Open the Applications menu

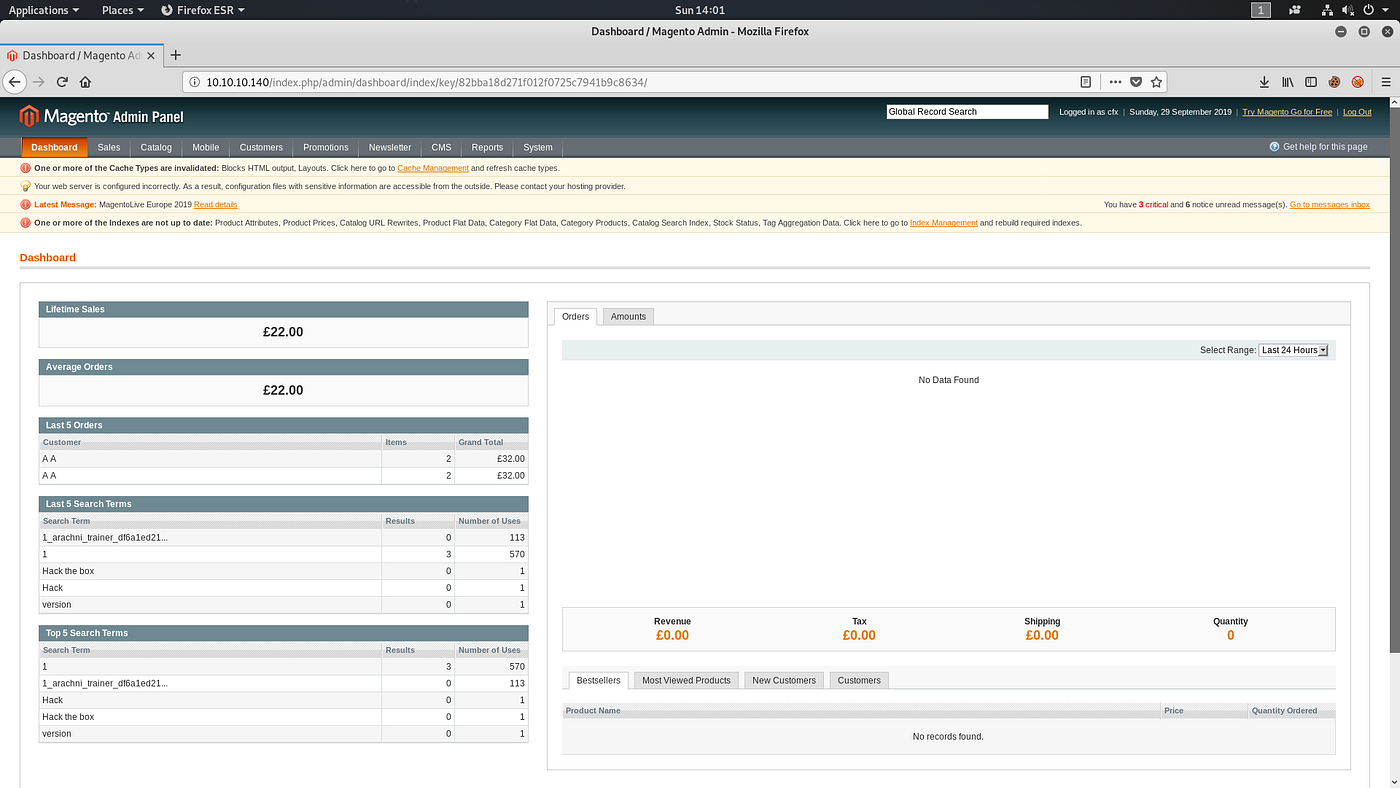(44, 10)
